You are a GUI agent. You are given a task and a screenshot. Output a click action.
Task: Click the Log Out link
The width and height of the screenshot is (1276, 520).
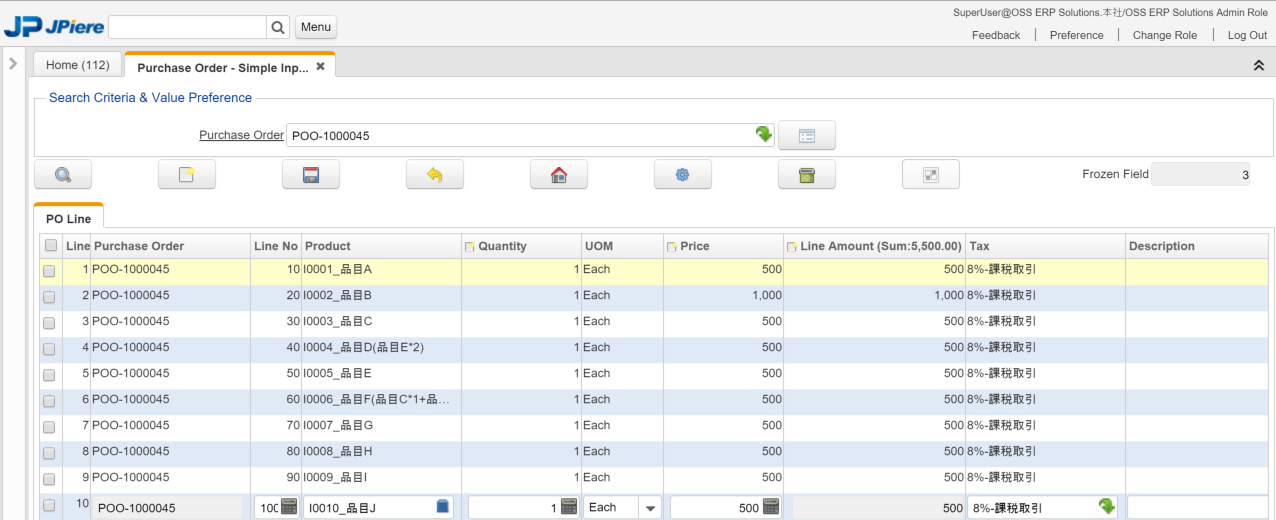tap(1247, 35)
